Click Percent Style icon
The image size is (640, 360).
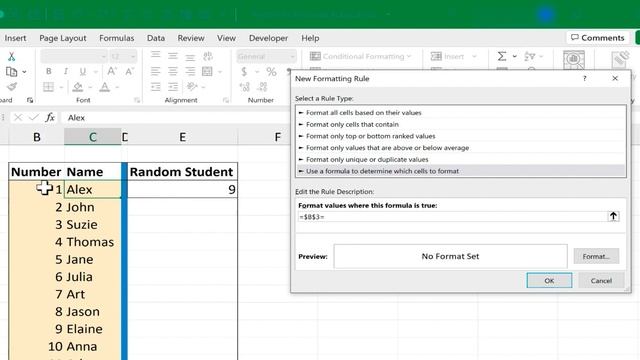point(271,72)
